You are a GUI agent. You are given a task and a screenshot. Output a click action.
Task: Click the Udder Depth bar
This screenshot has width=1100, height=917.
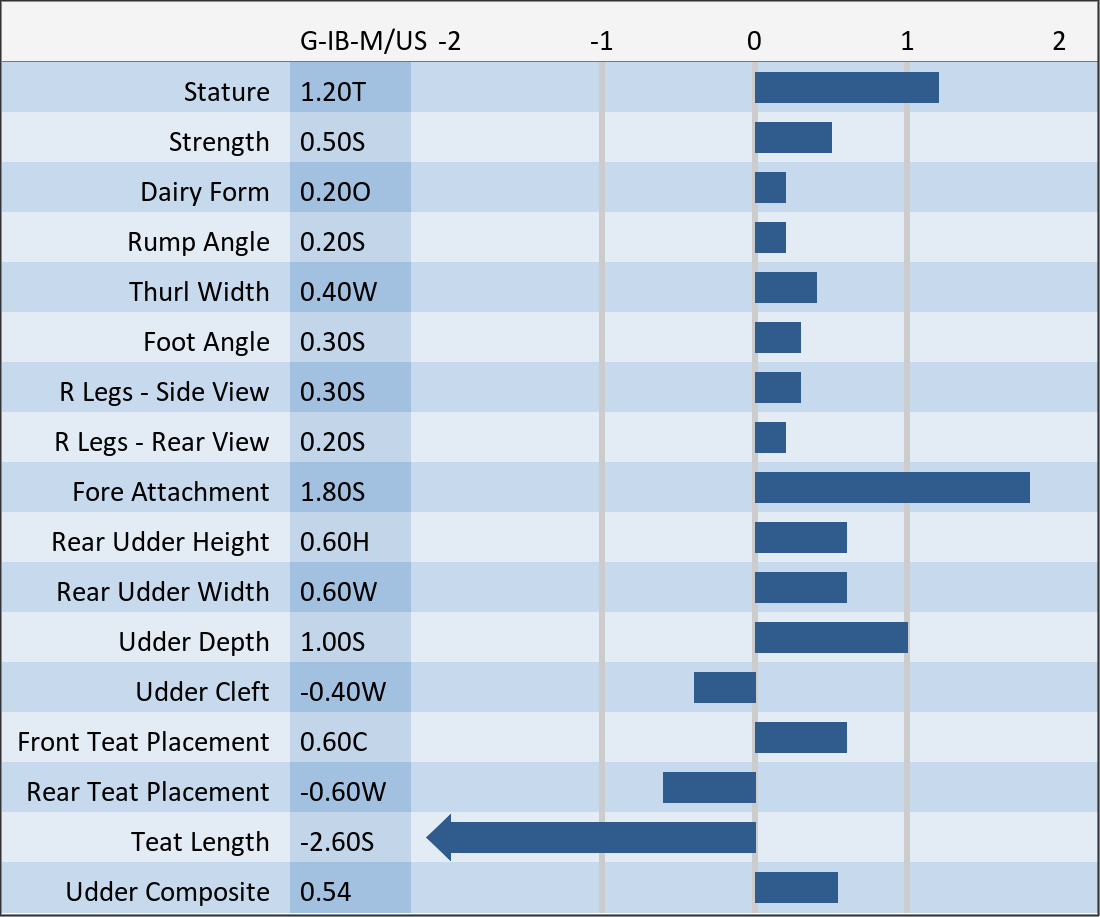pyautogui.click(x=831, y=638)
